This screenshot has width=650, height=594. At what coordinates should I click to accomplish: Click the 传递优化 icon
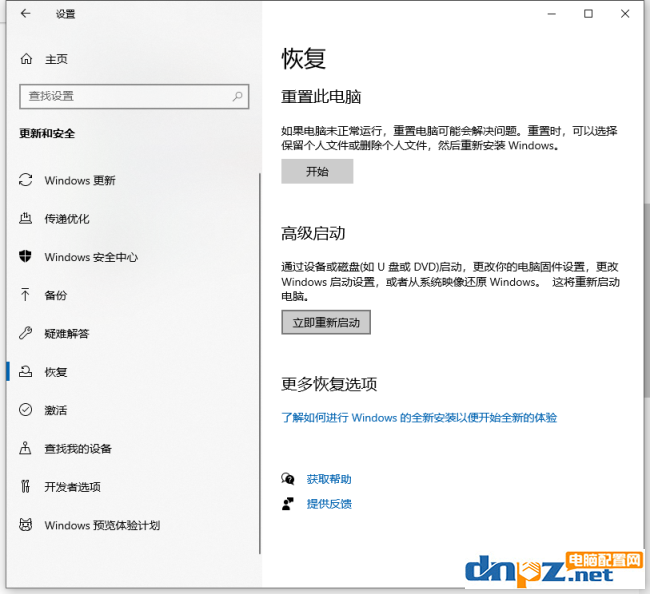click(26, 218)
